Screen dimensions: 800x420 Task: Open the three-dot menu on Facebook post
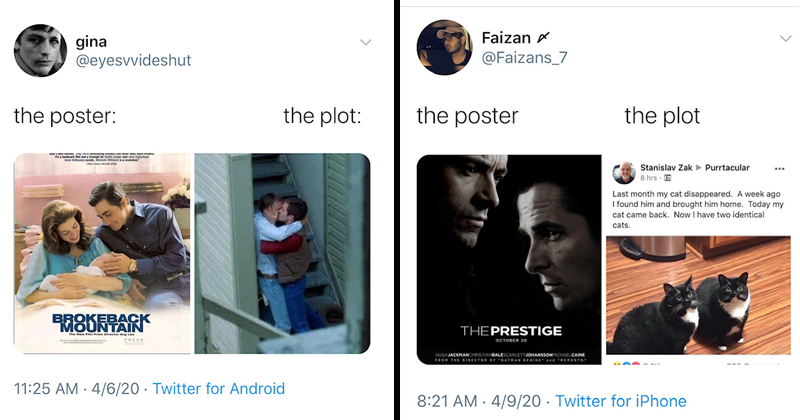pos(780,168)
